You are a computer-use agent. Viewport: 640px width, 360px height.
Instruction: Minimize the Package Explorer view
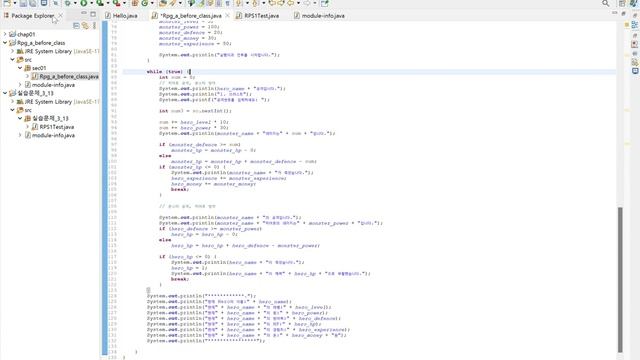point(84,14)
